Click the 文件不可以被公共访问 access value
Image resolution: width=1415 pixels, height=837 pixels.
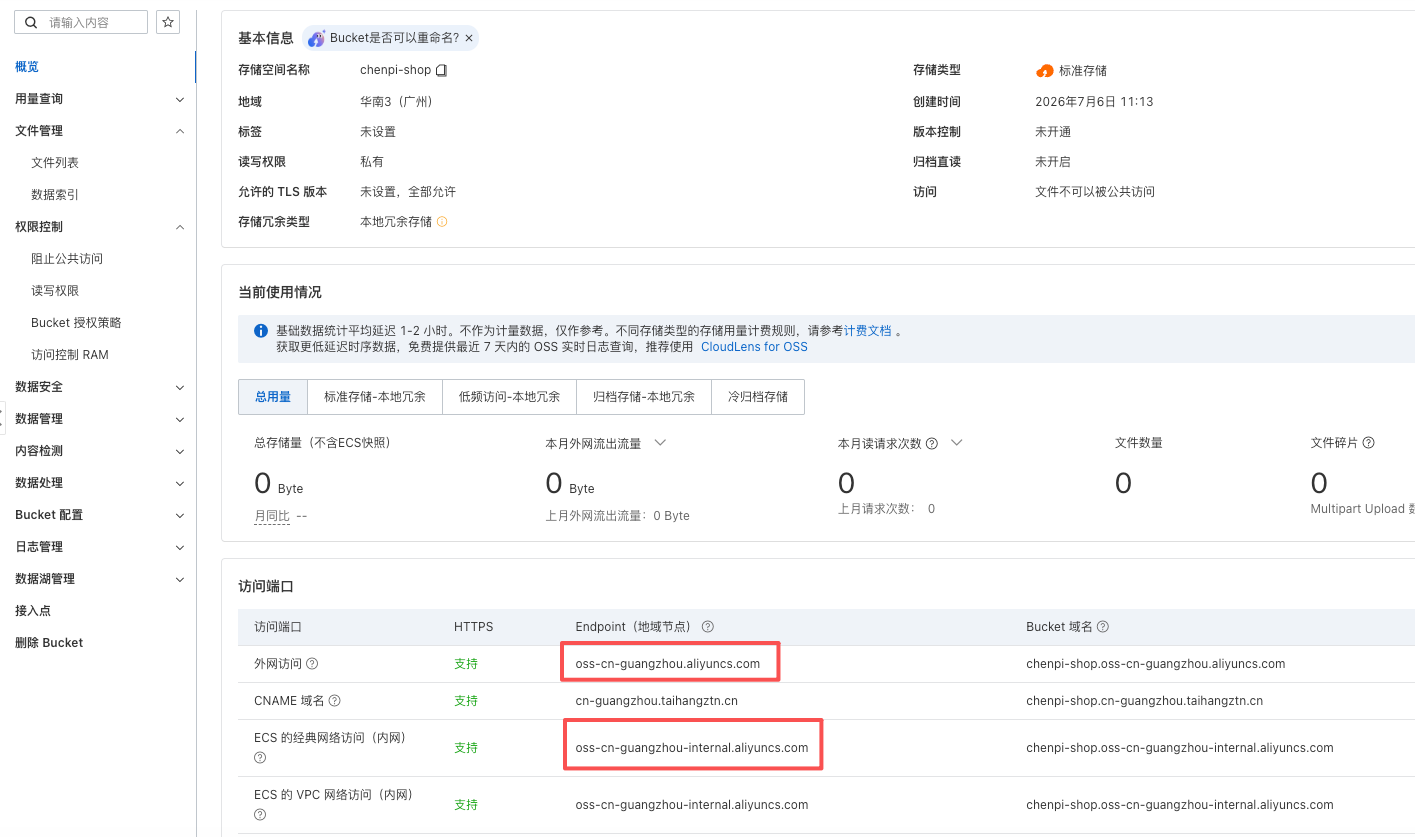[x=1095, y=192]
